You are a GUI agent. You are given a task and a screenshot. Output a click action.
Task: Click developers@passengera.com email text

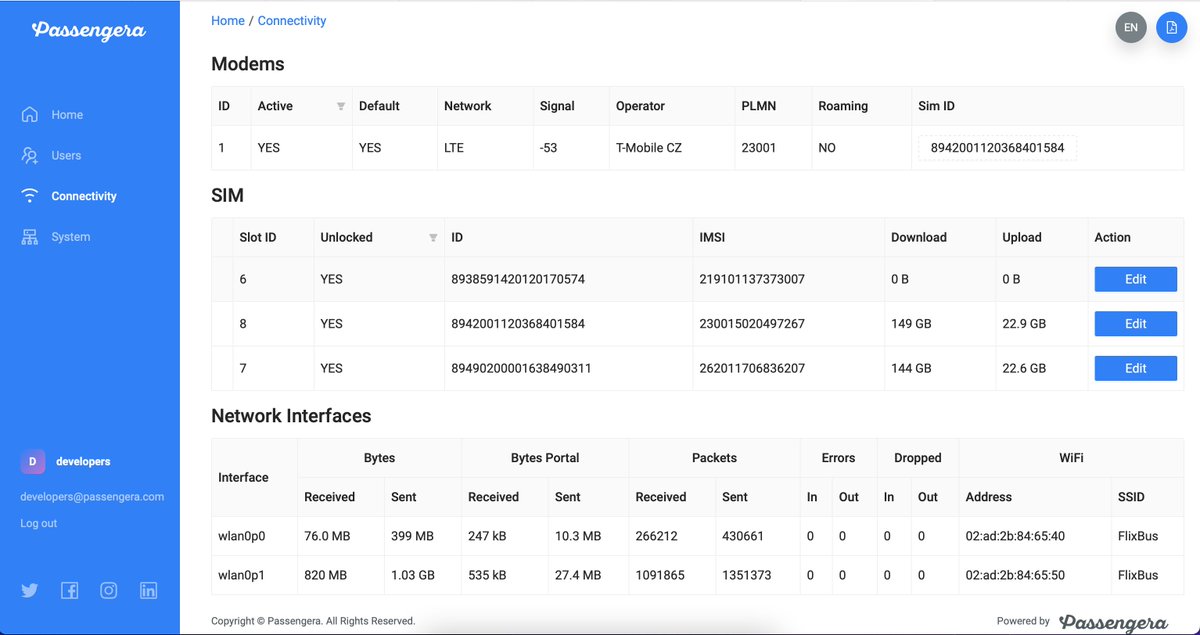pos(92,497)
